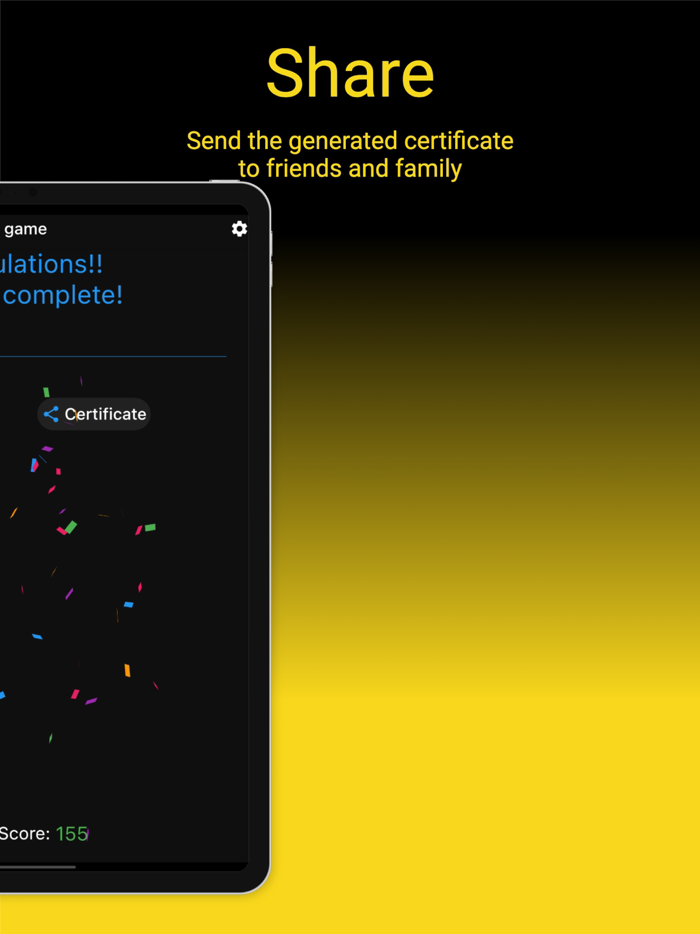Click the 'complete!' congratulation text
The height and width of the screenshot is (934, 700).
[62, 295]
